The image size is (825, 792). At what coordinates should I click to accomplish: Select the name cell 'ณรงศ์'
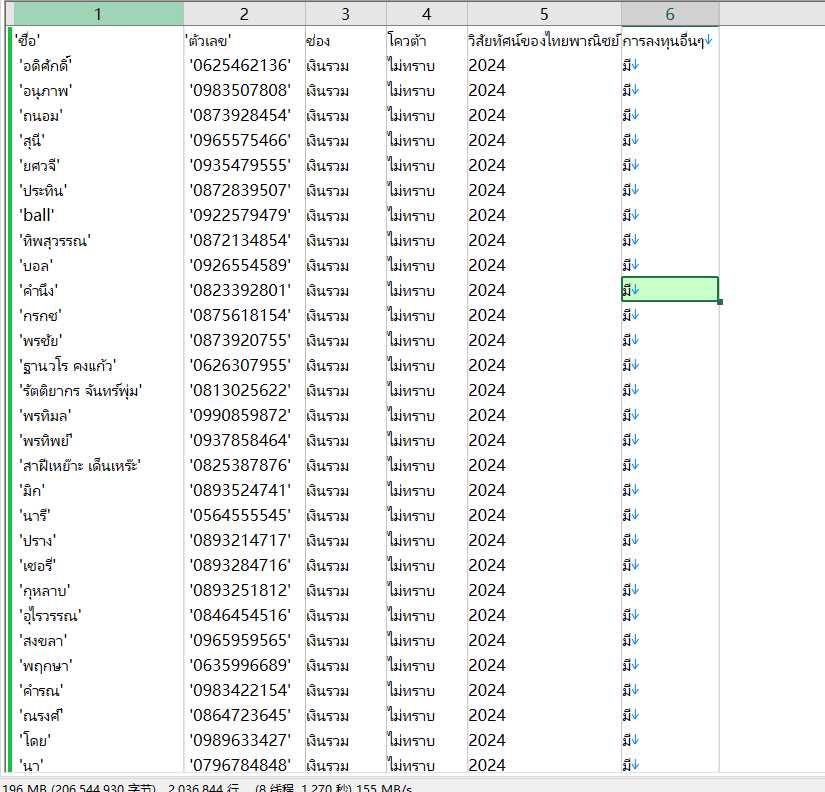click(98, 716)
